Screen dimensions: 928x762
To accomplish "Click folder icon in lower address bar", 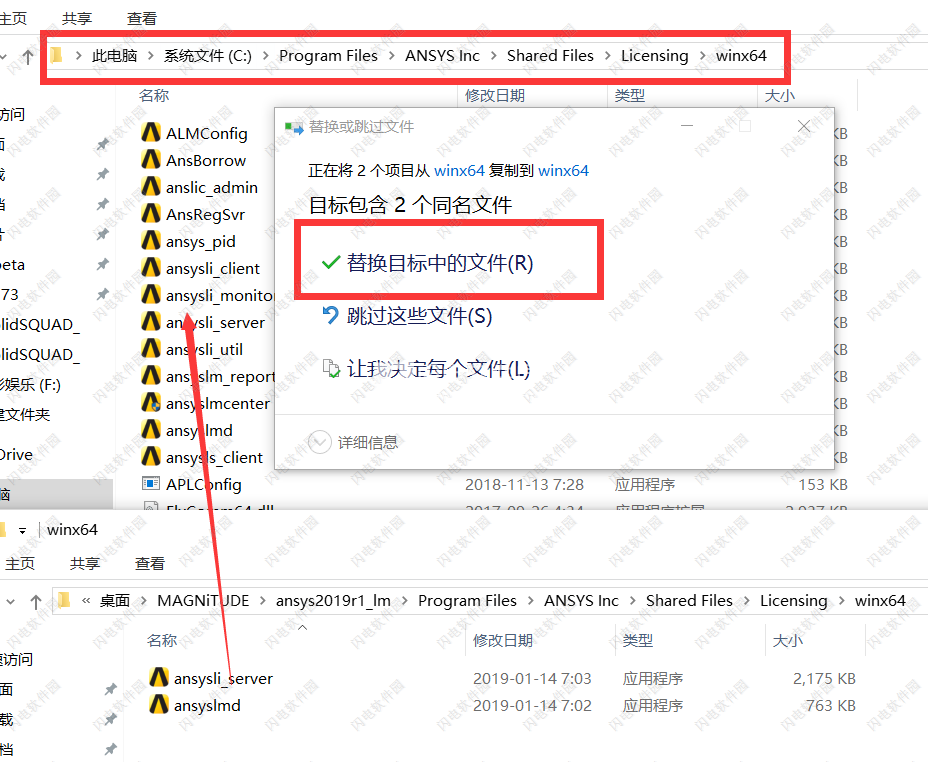I will 64,601.
